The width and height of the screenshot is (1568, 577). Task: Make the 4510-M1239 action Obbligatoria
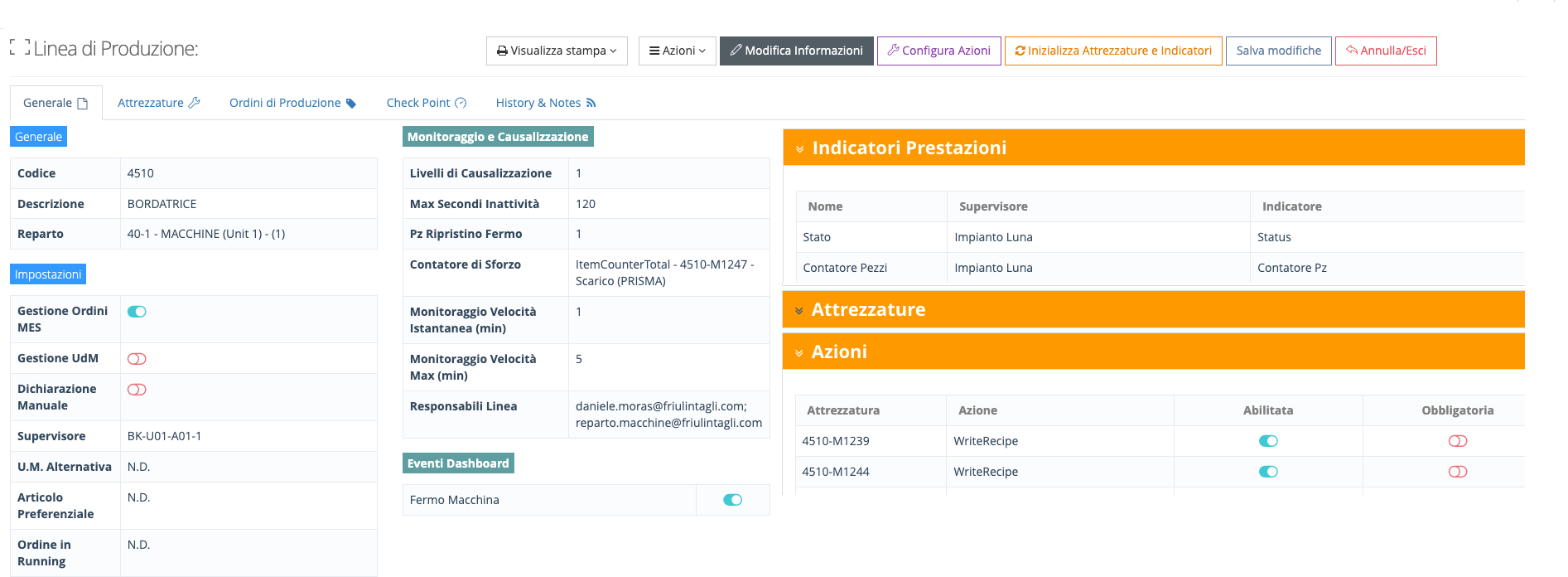[1457, 441]
